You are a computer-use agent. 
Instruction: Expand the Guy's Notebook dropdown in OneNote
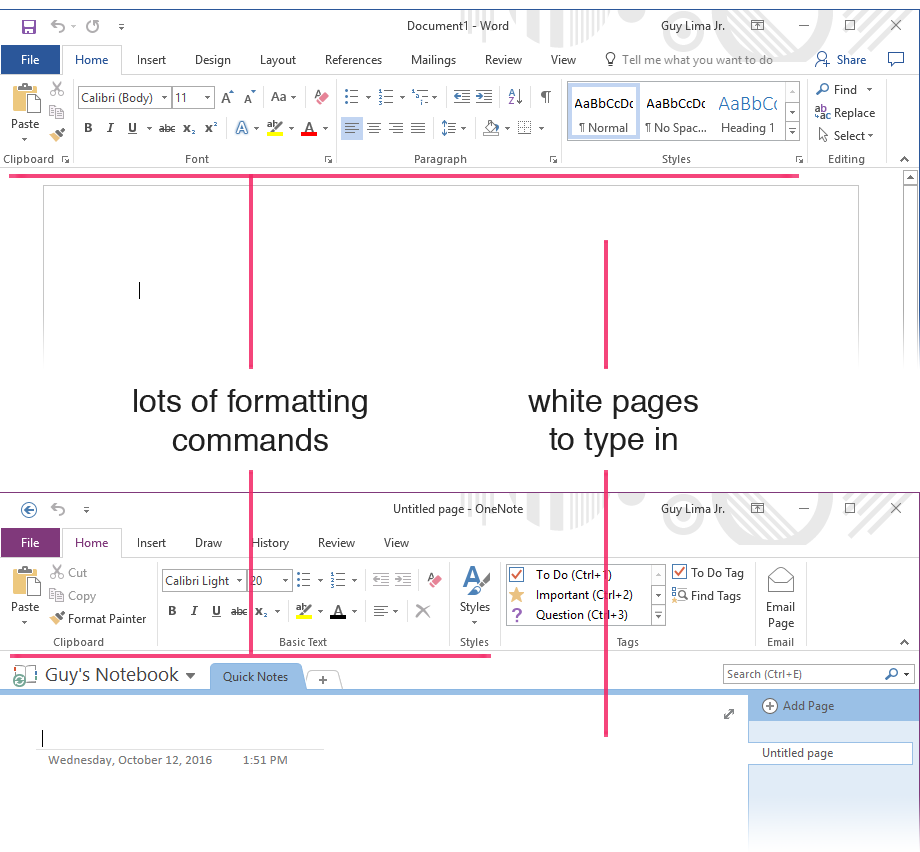(x=191, y=675)
